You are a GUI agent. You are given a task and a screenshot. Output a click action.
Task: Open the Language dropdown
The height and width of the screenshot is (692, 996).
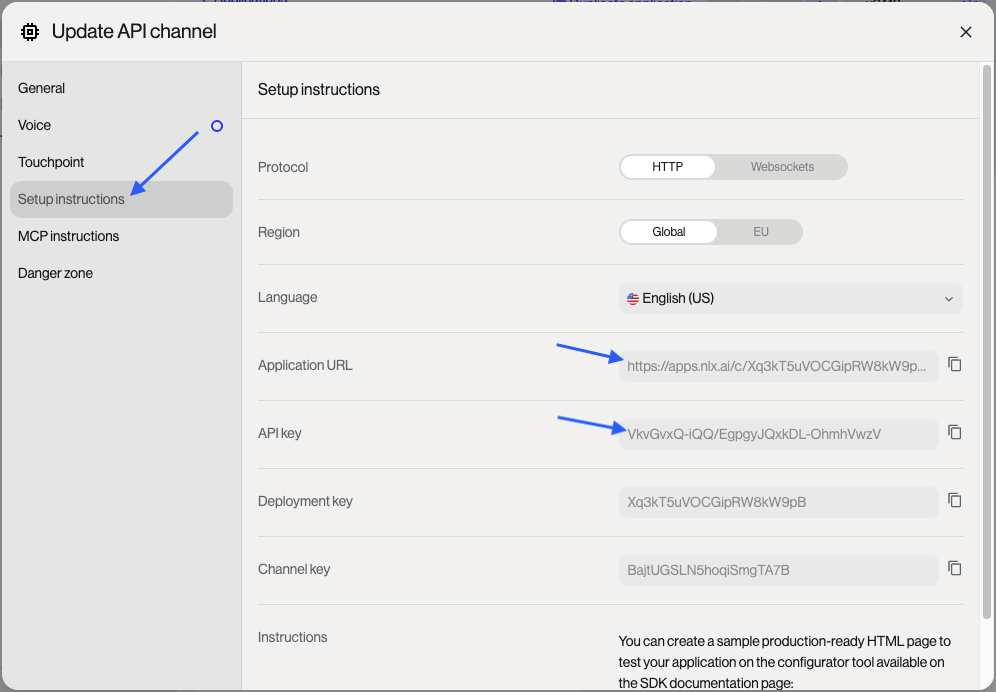[x=790, y=298]
